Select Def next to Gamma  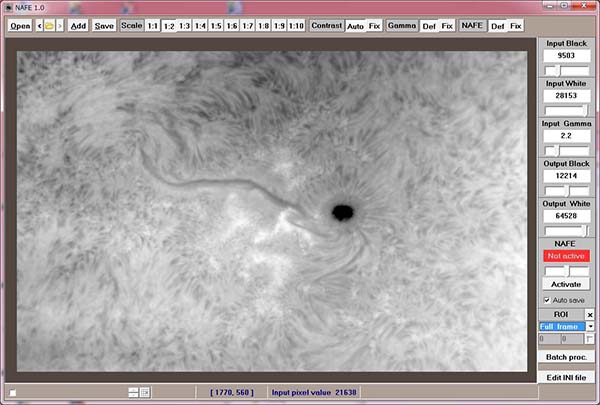click(429, 26)
